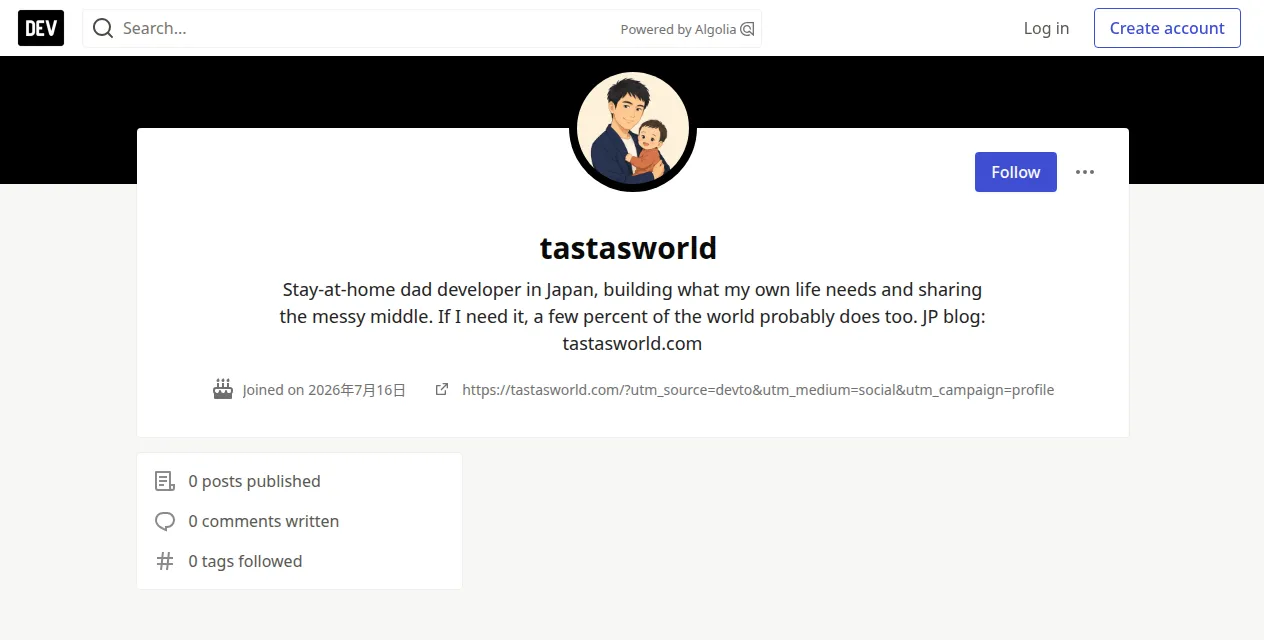
Task: Click the tastasworld profile avatar
Action: [633, 128]
